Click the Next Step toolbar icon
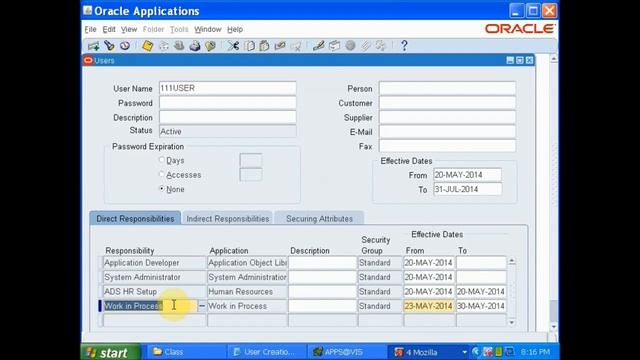The height and width of the screenshot is (360, 640). [x=163, y=46]
